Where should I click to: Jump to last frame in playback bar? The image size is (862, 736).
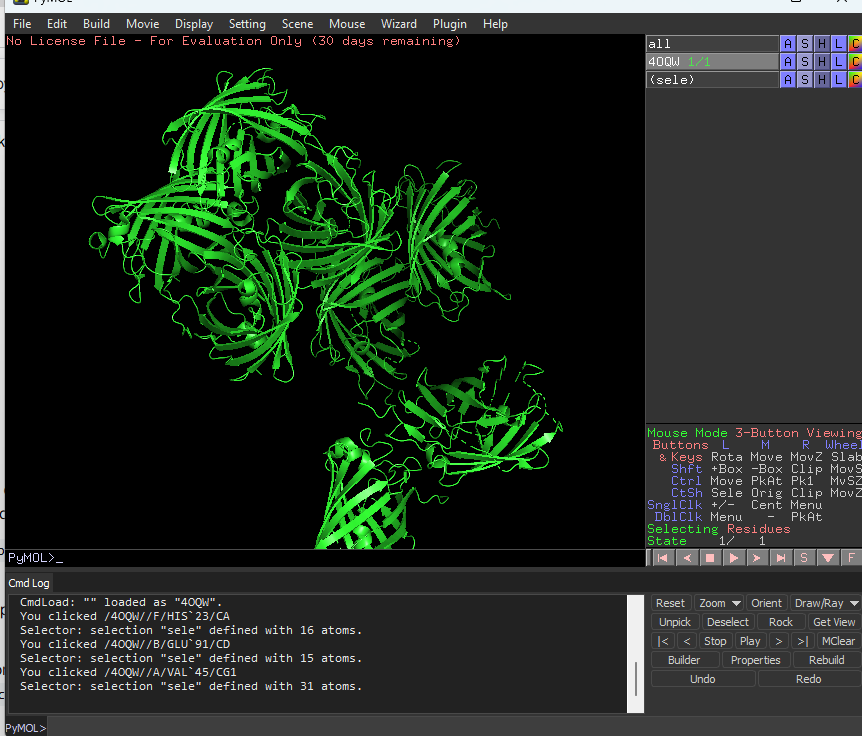point(781,558)
